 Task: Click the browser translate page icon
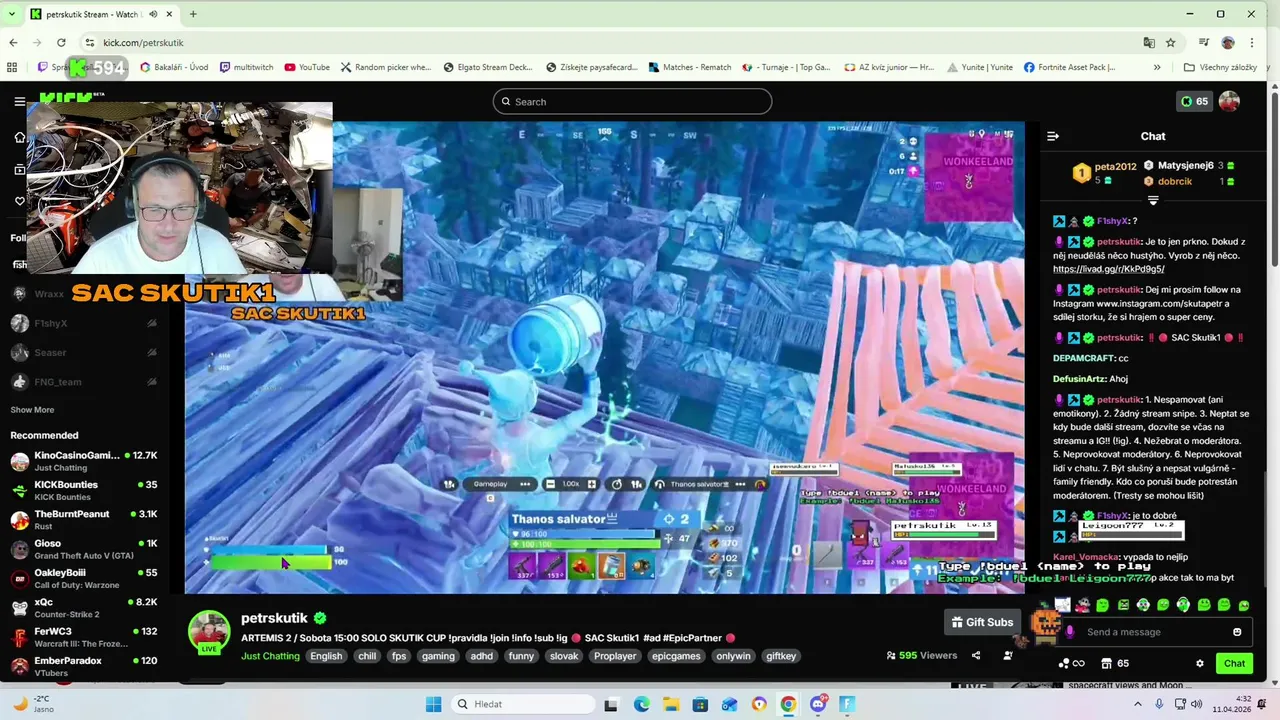[x=1149, y=43]
